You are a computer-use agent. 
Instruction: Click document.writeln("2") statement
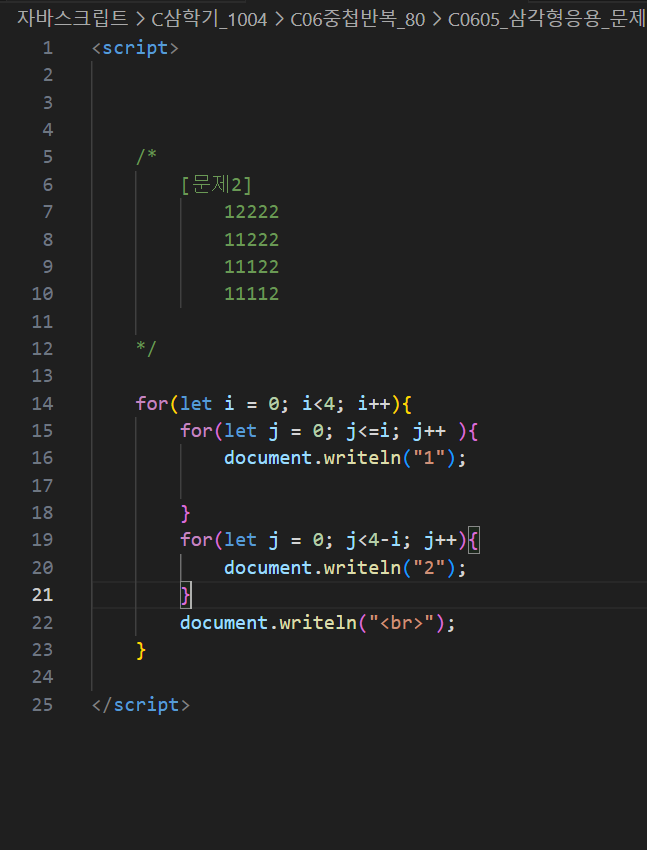click(x=345, y=568)
